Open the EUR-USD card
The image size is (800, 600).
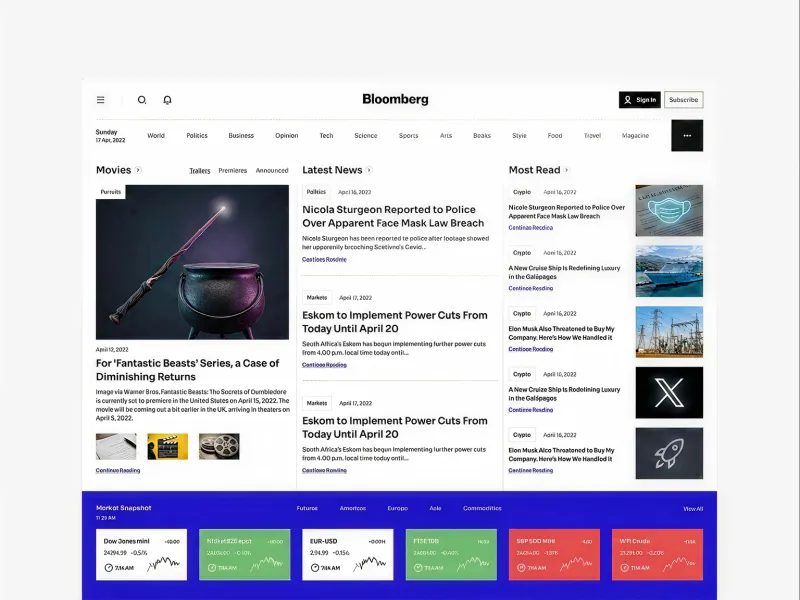(x=348, y=555)
